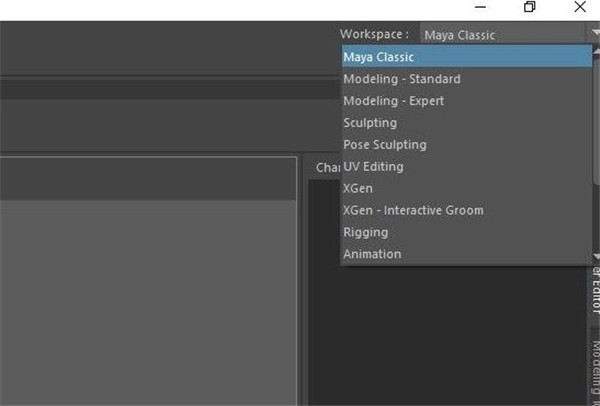The image size is (600, 406).
Task: Click the Workspace combo box field
Action: point(500,35)
